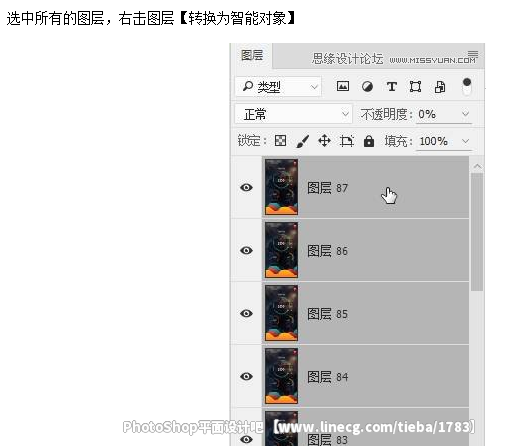
Task: Filter layers by pixel image icon
Action: 343,86
